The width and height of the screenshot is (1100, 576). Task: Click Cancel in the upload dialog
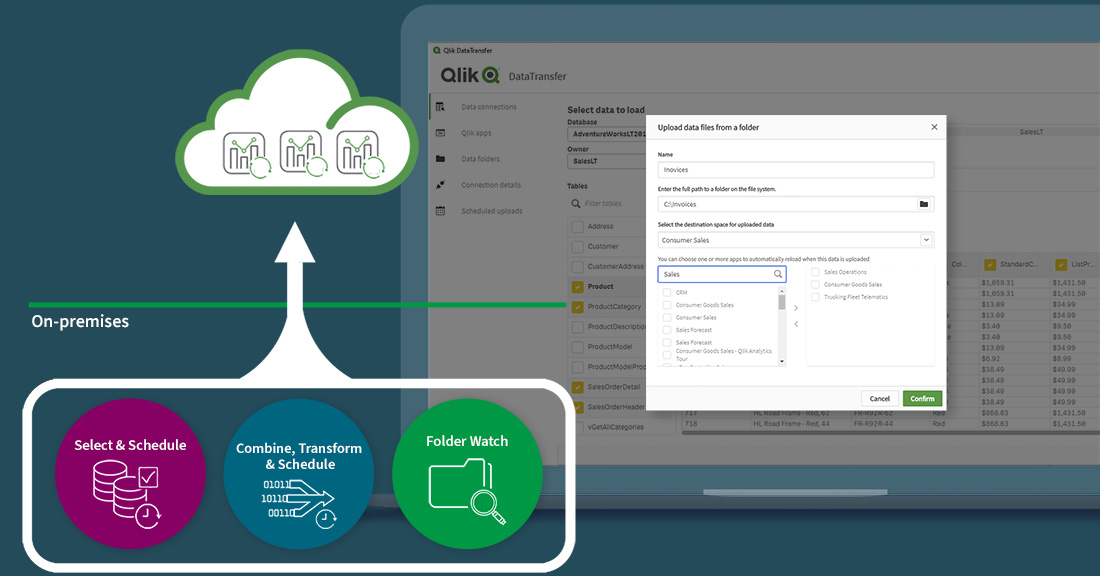[880, 398]
